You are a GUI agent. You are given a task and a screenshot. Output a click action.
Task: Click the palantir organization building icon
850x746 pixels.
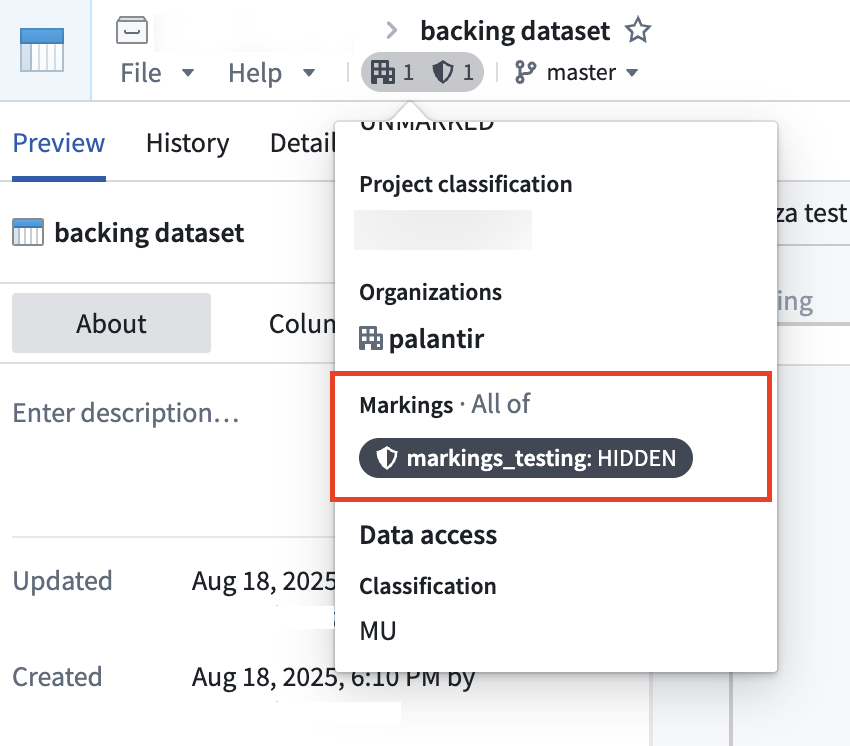point(371,339)
